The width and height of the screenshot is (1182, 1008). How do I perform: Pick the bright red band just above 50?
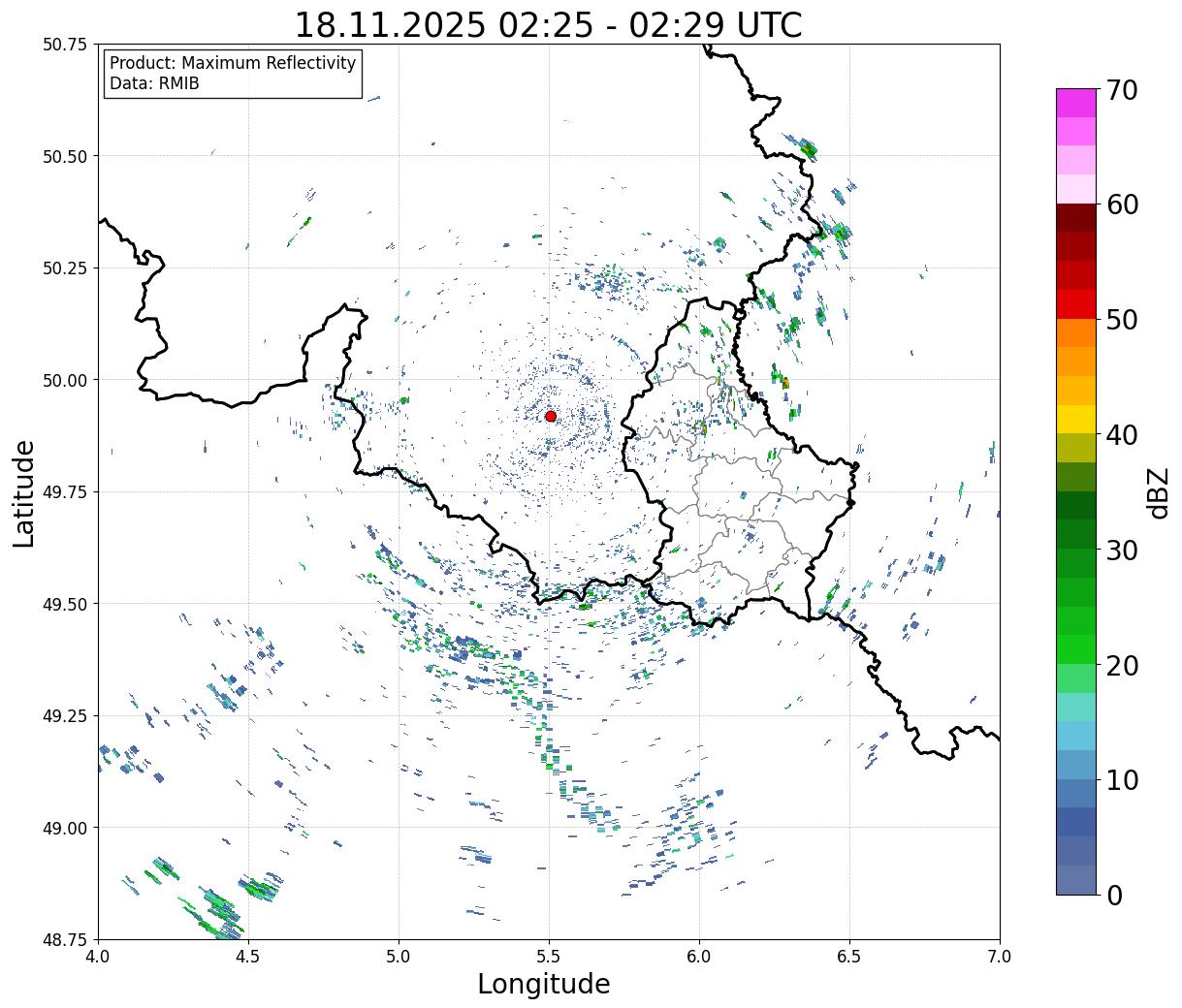[1076, 304]
